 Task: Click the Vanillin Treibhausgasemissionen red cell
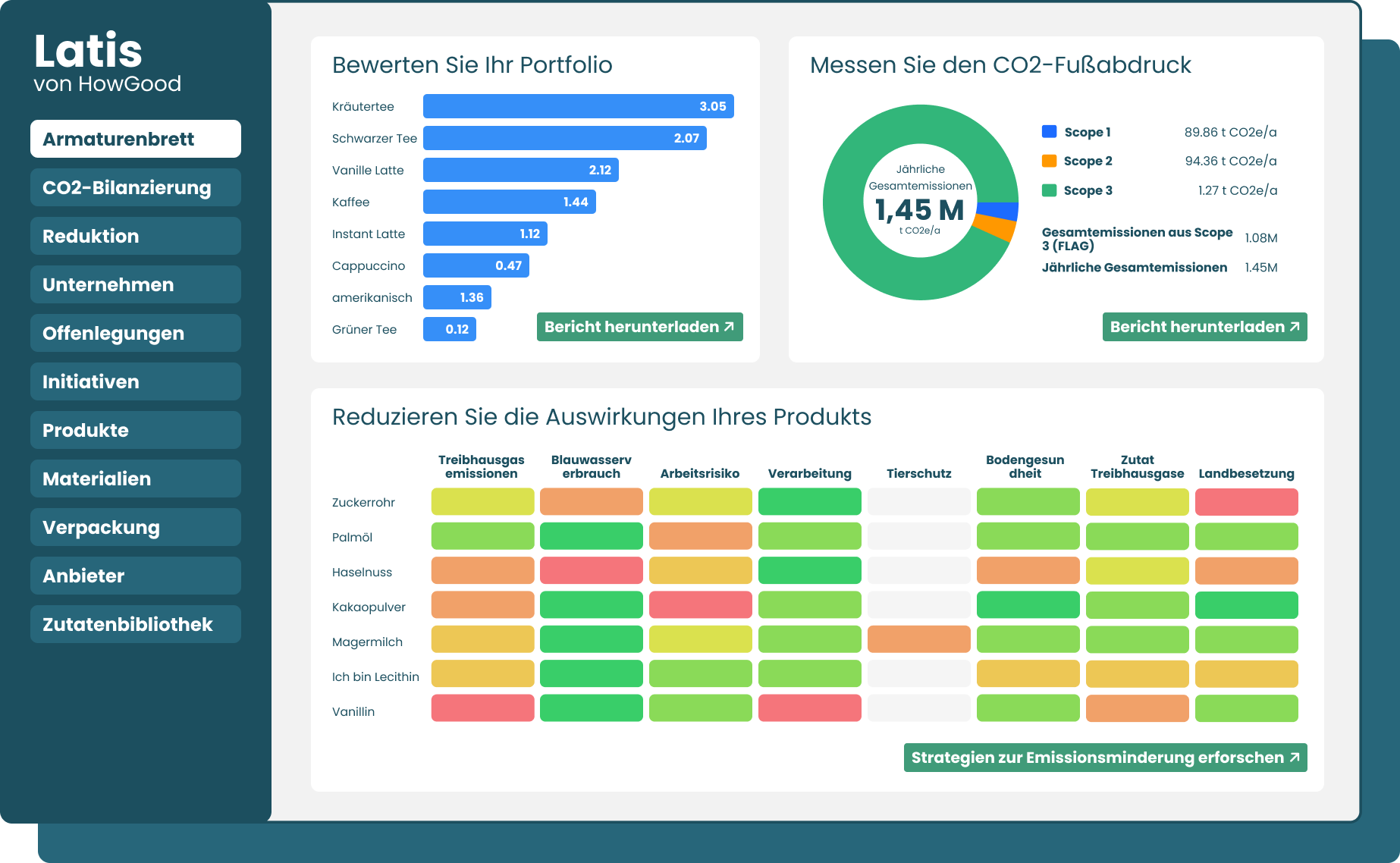coord(483,708)
